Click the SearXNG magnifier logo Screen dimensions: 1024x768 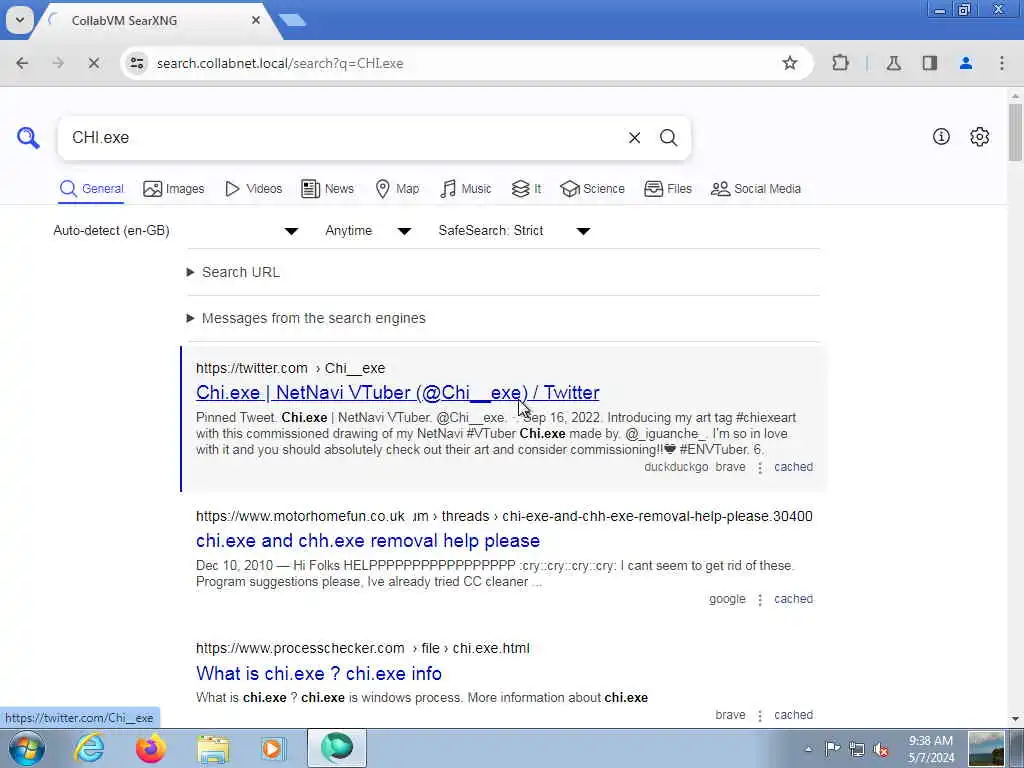click(28, 137)
